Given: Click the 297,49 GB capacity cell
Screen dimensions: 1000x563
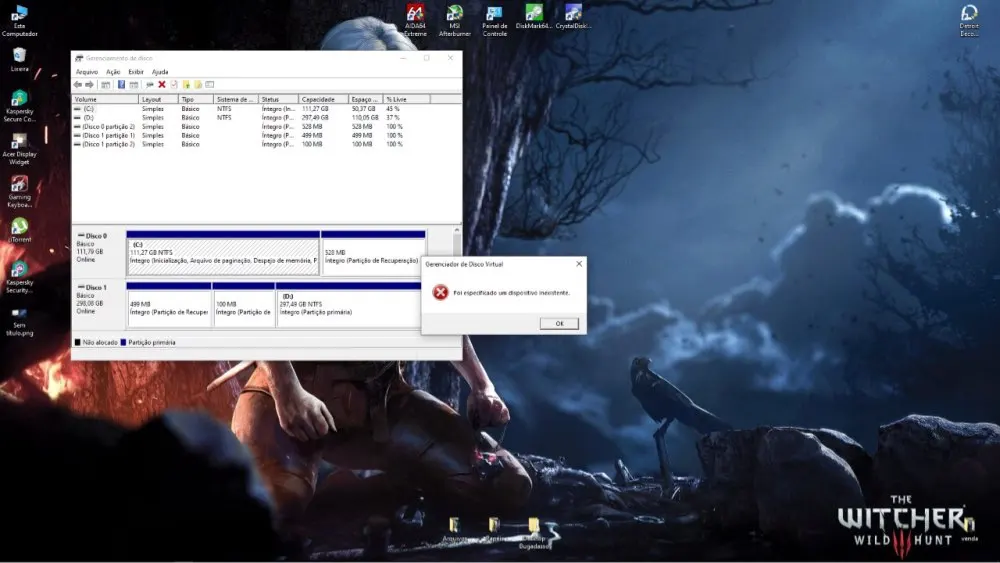Looking at the screenshot, I should 315,118.
